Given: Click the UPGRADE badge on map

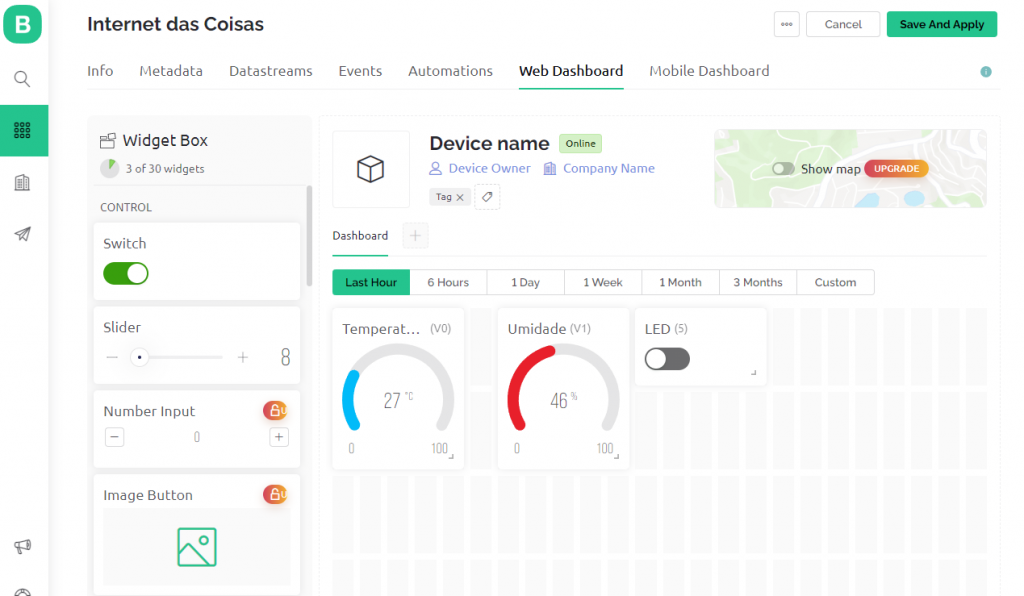Looking at the screenshot, I should tap(896, 168).
